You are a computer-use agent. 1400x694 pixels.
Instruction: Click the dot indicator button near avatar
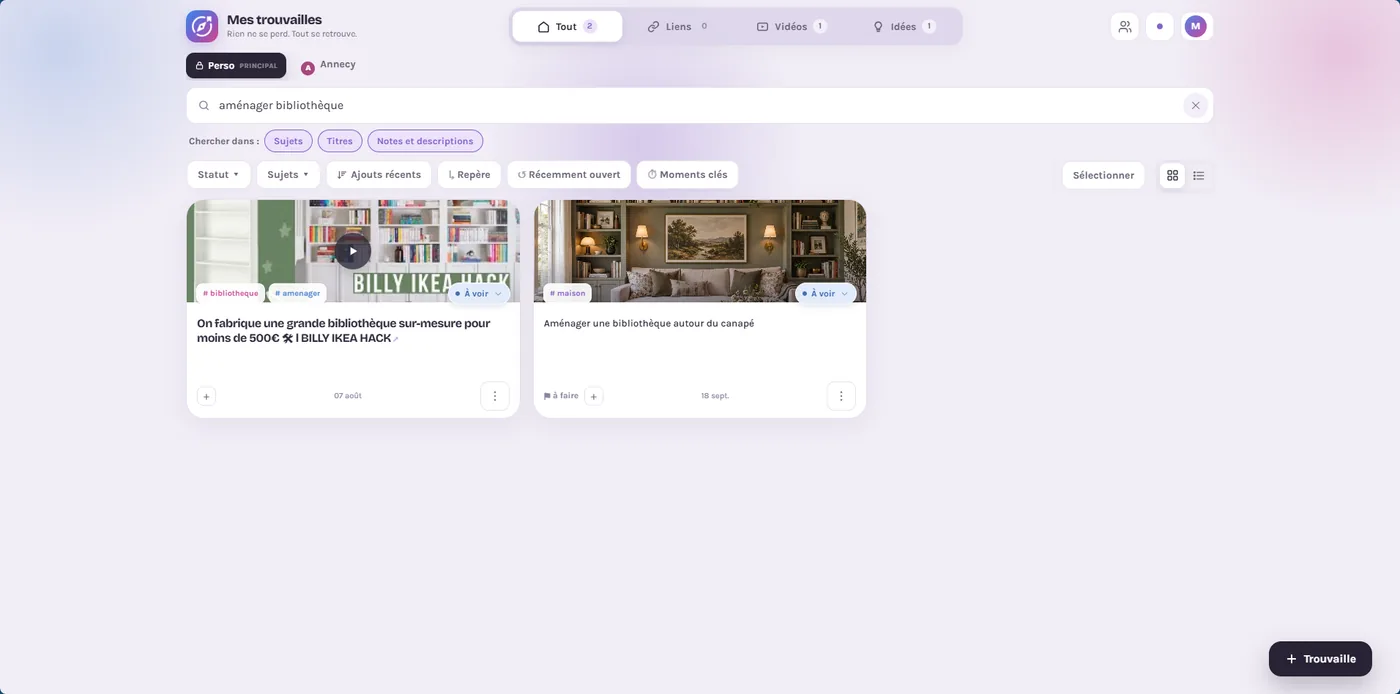click(x=1159, y=26)
